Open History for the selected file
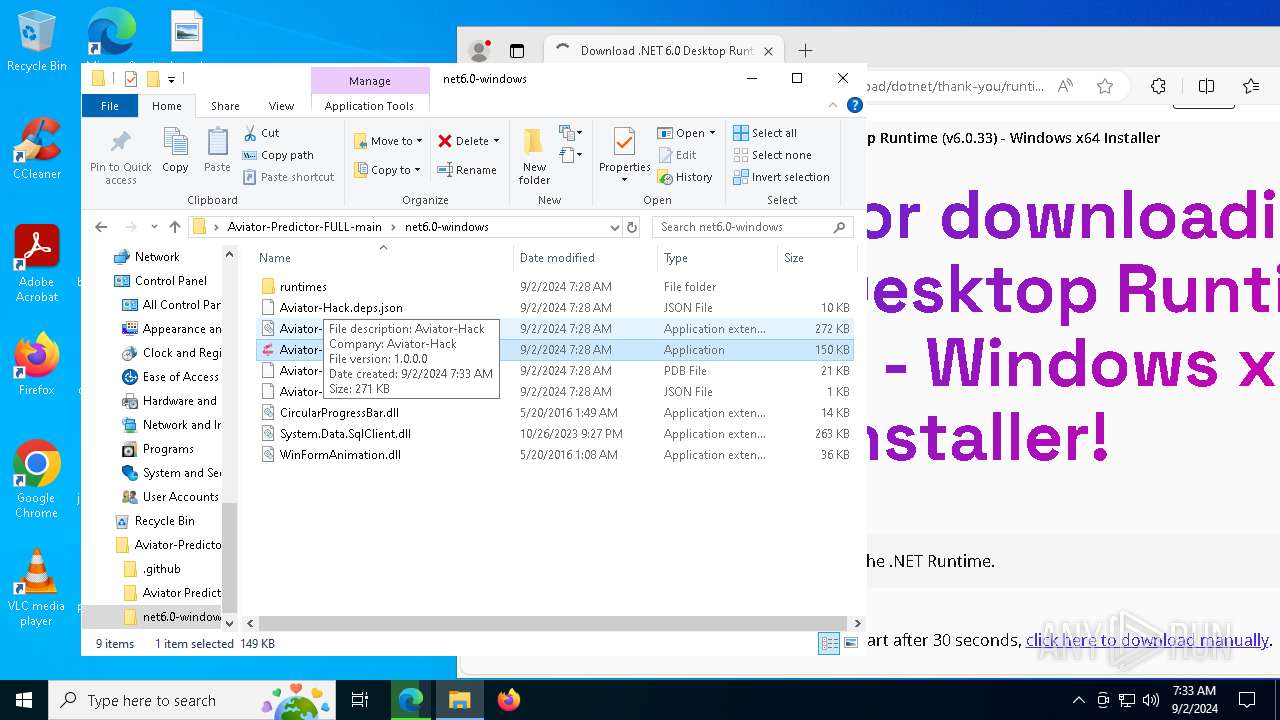 [685, 177]
